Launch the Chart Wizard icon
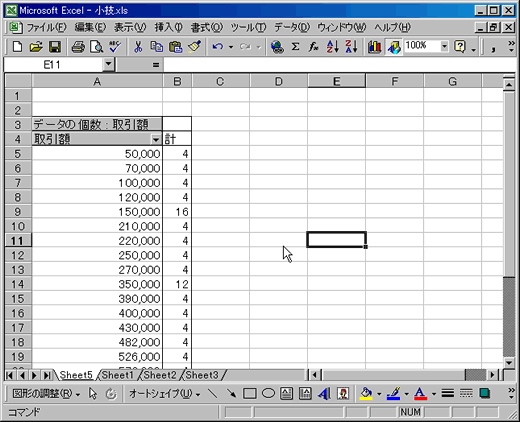520x422 pixels. [x=374, y=47]
